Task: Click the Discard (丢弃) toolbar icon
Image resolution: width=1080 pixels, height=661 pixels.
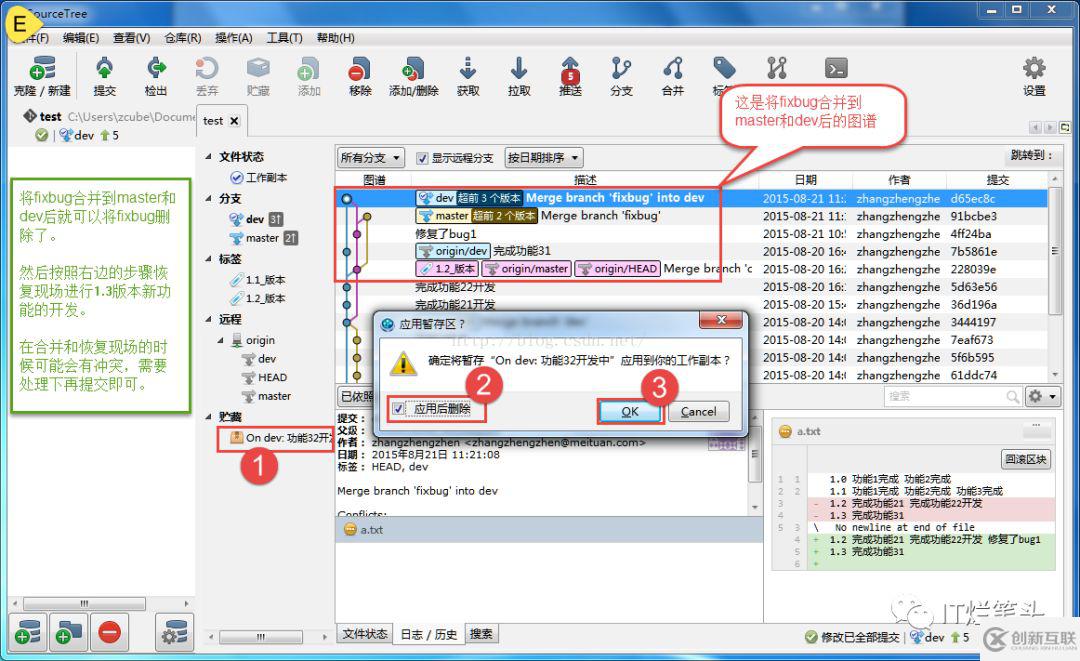Action: (207, 75)
